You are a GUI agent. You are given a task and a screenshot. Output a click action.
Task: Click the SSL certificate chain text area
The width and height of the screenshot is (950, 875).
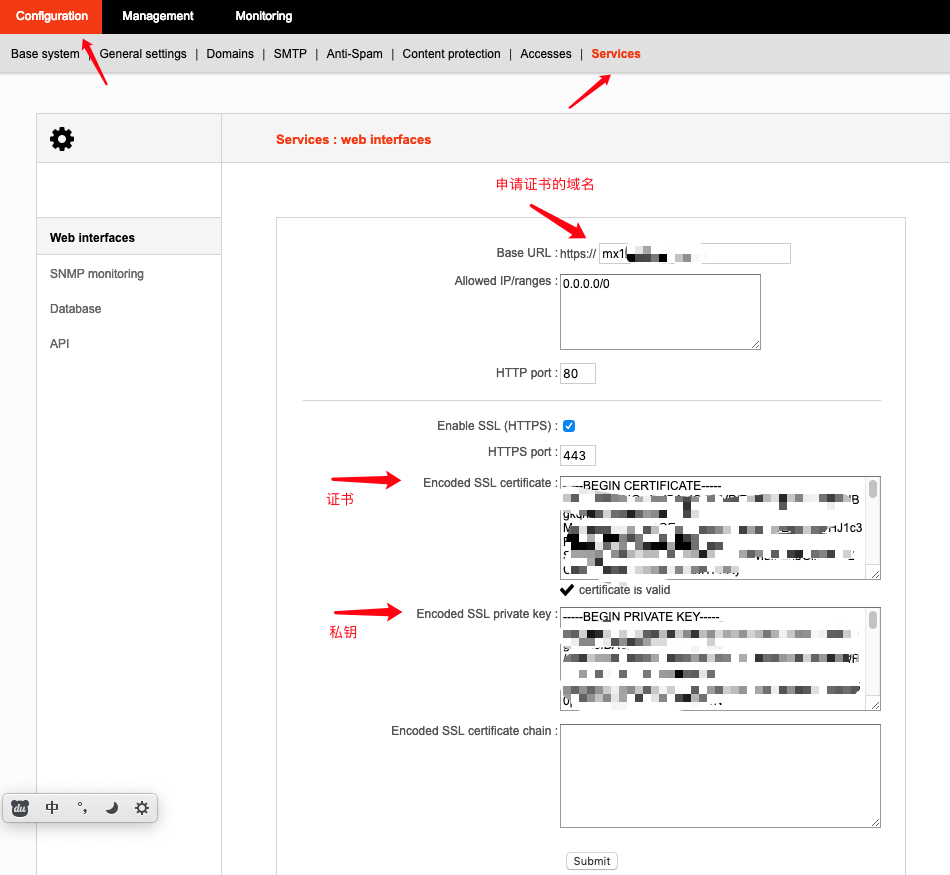(719, 776)
